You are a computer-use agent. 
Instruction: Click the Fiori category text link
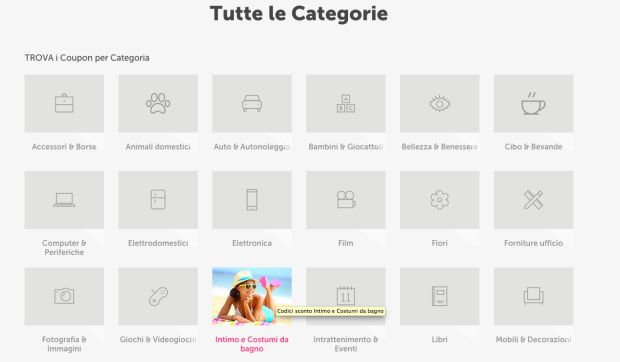pos(440,243)
